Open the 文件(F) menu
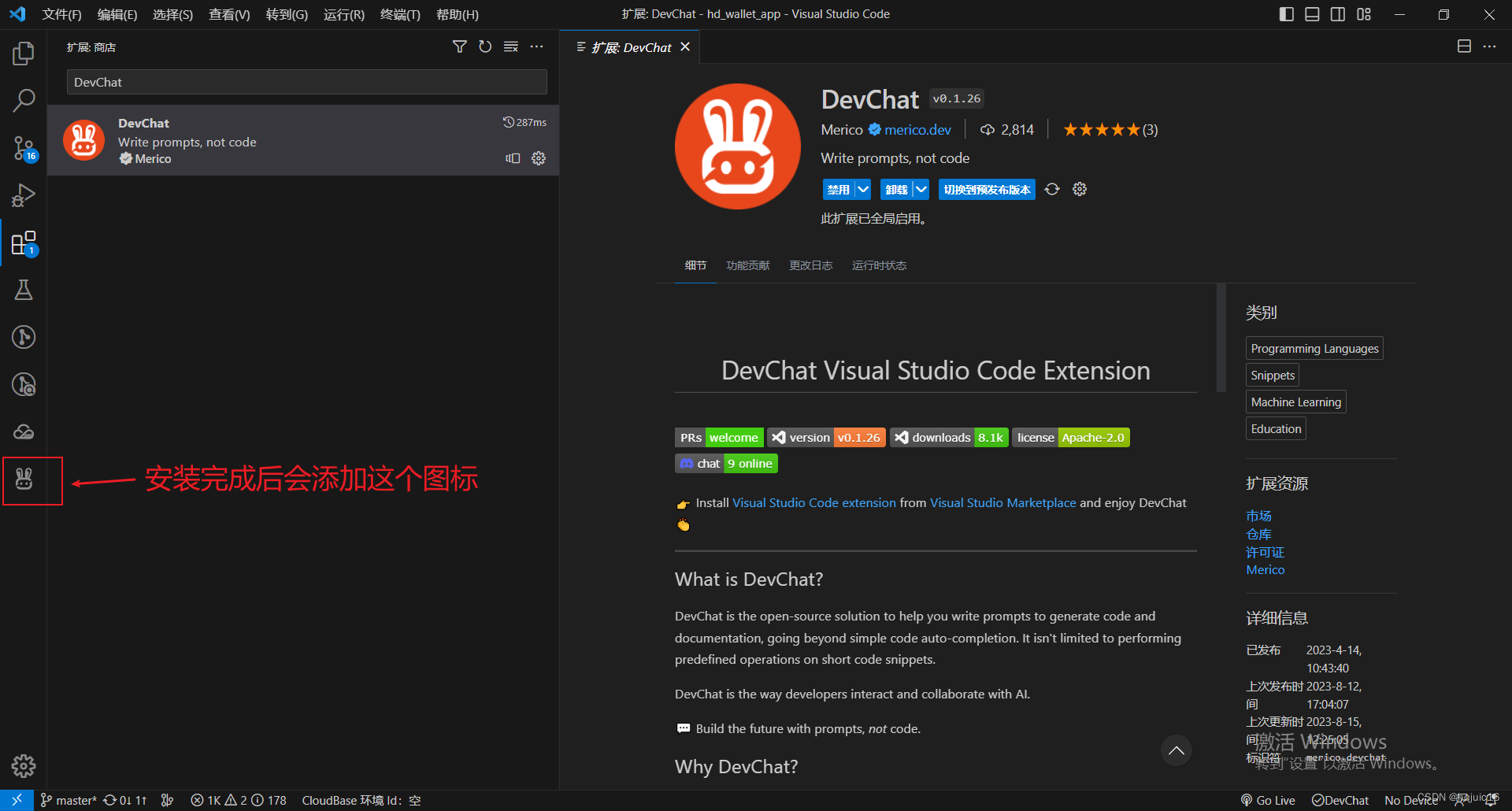 pyautogui.click(x=61, y=14)
